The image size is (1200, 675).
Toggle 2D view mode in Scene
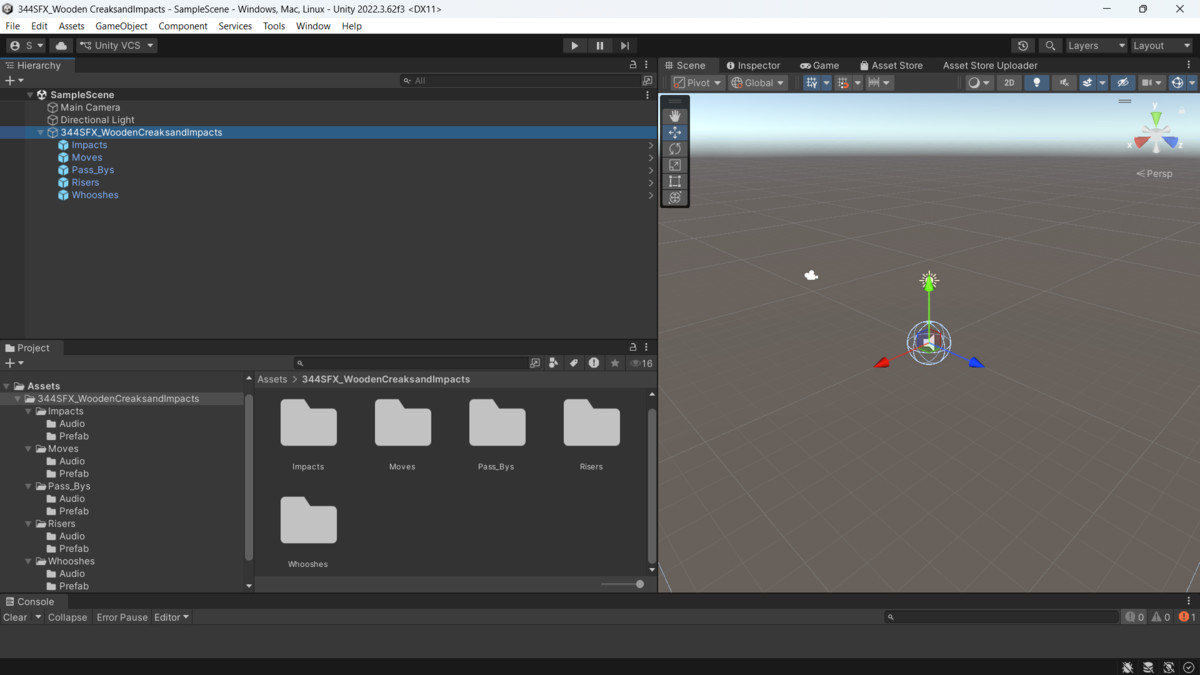point(1009,83)
